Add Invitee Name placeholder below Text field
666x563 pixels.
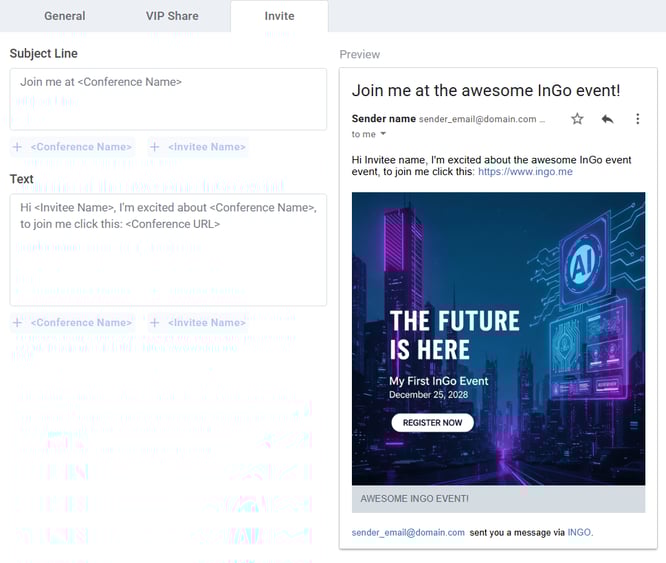(x=197, y=323)
